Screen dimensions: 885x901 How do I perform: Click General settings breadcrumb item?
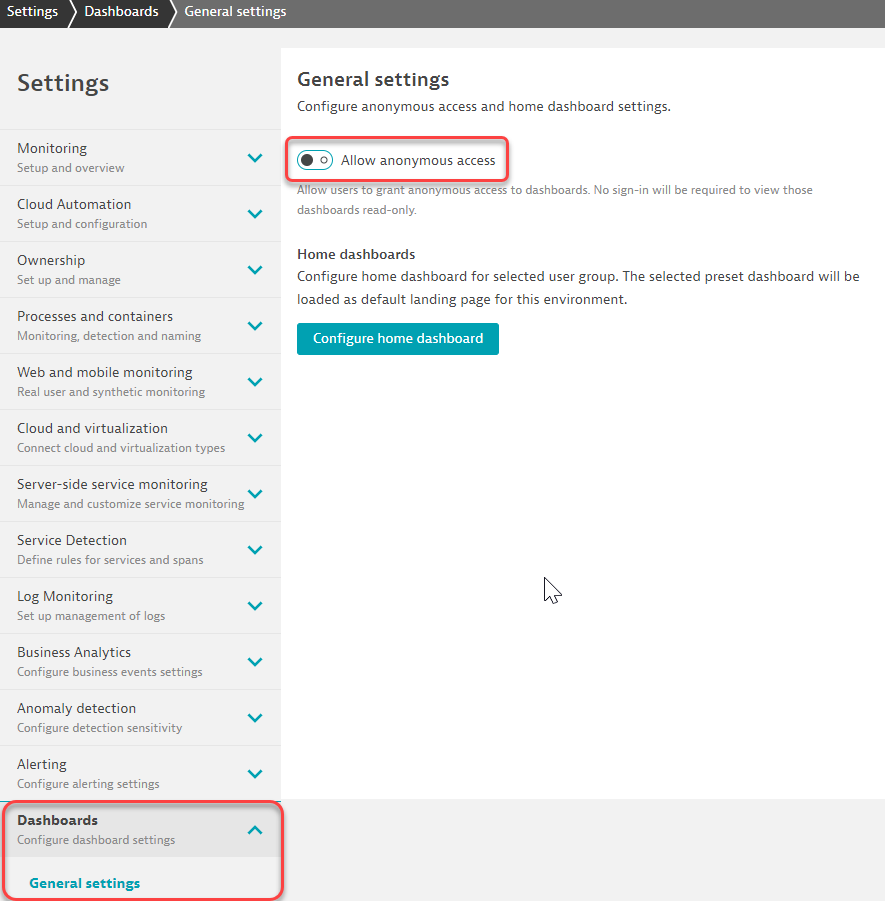click(235, 12)
